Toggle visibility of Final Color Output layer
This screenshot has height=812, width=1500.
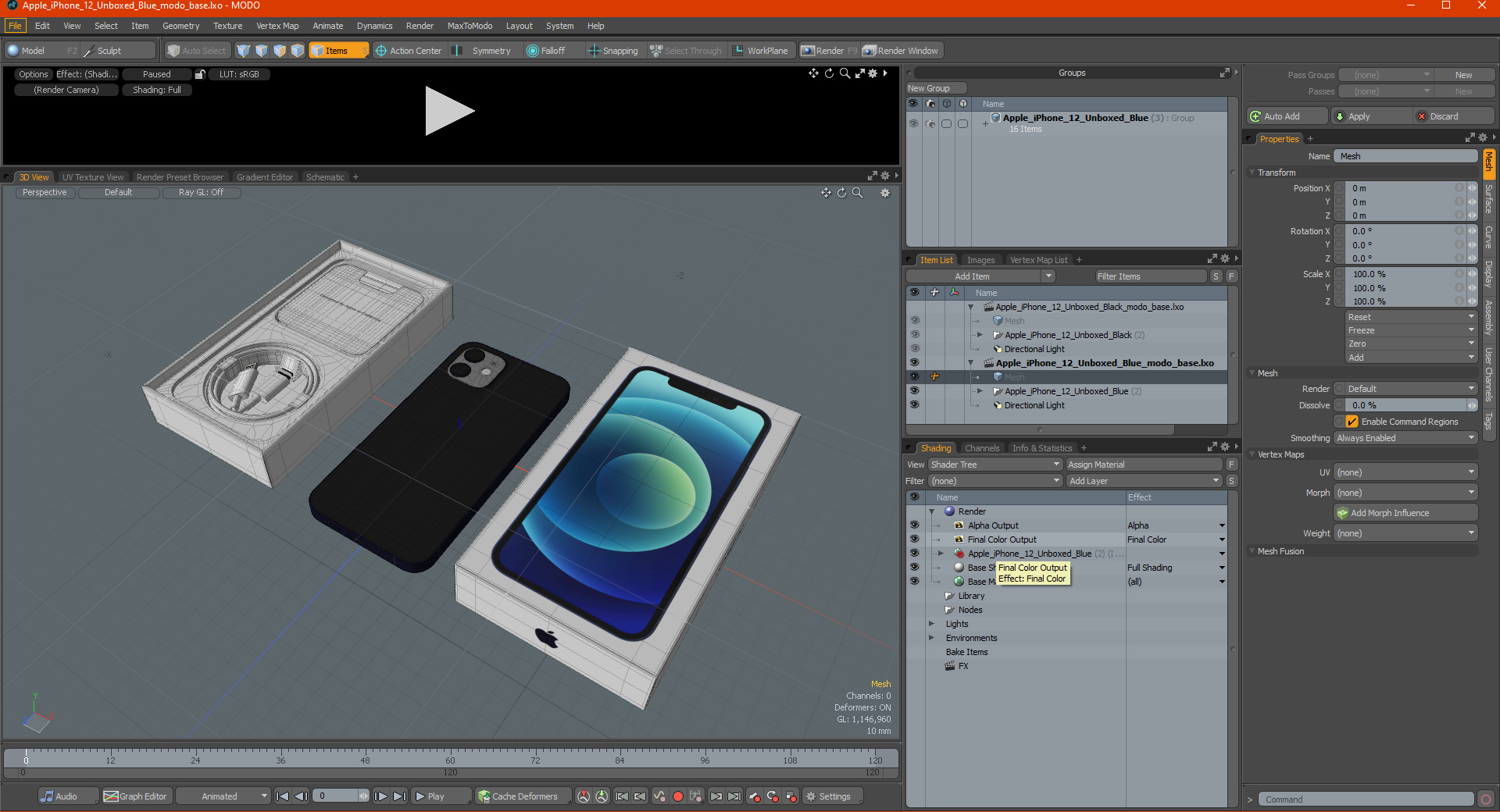(914, 540)
